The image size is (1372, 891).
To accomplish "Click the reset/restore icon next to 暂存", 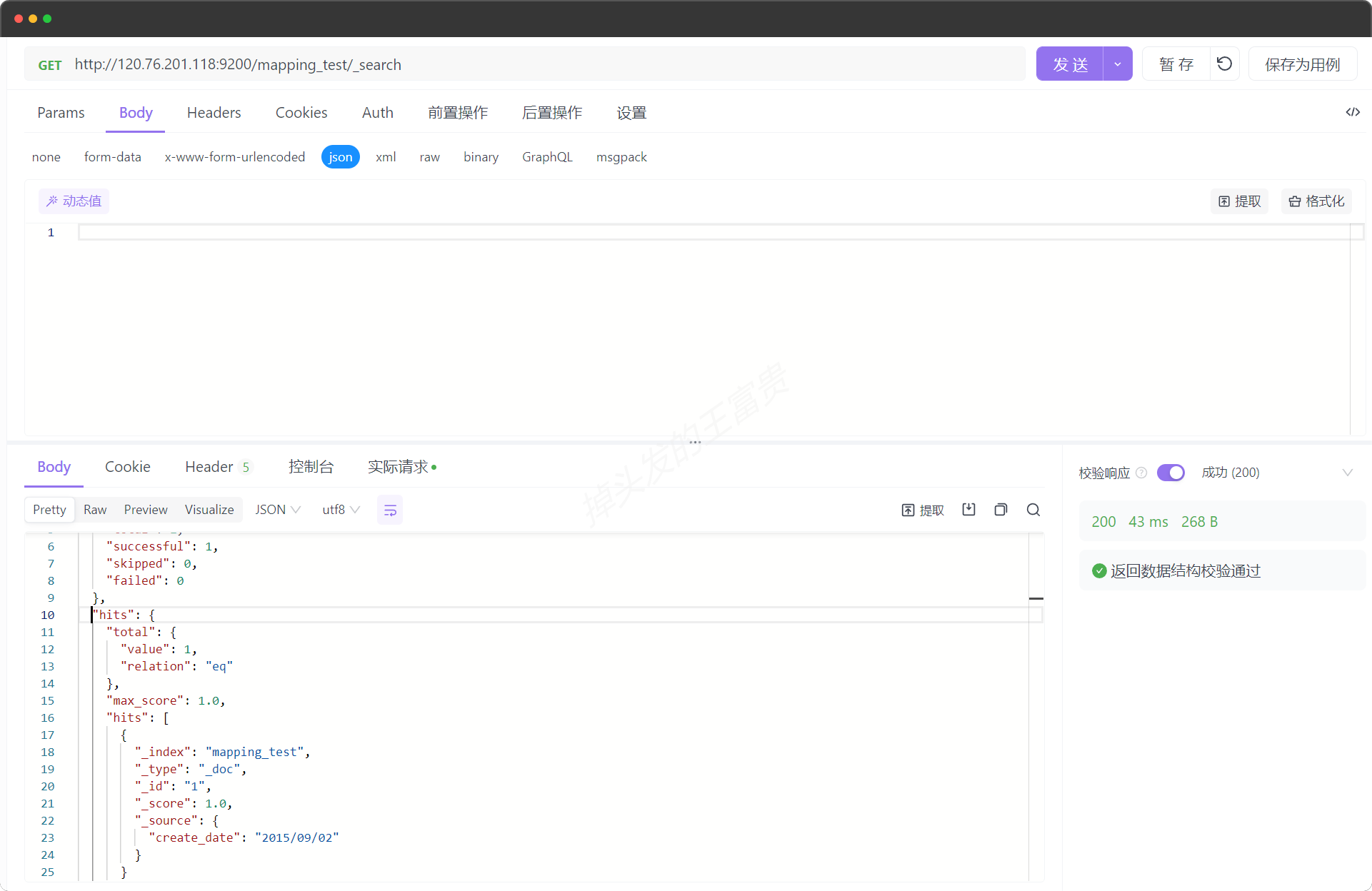I will (x=1224, y=64).
